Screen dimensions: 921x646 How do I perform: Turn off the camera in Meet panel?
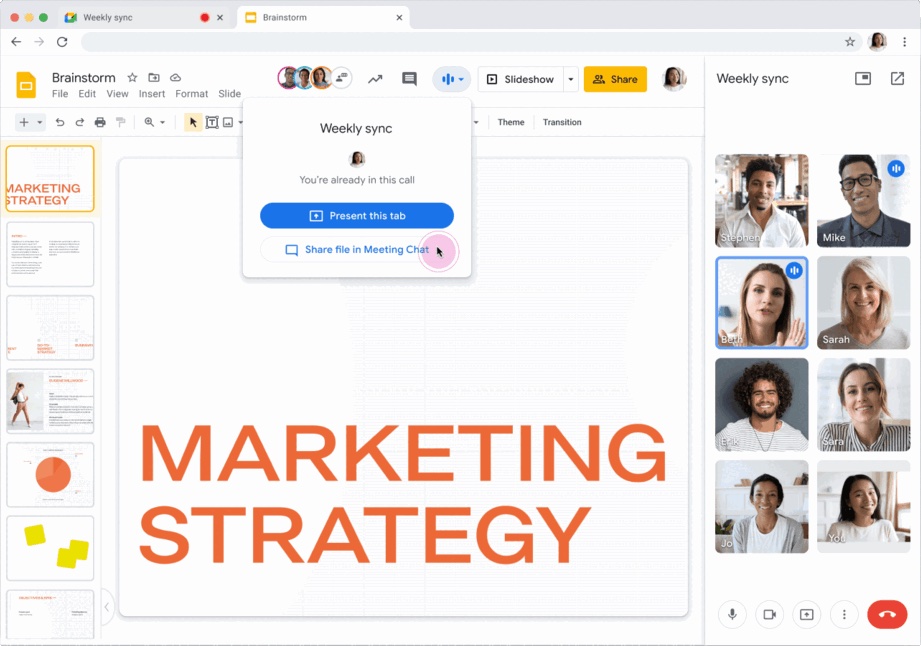click(x=770, y=614)
